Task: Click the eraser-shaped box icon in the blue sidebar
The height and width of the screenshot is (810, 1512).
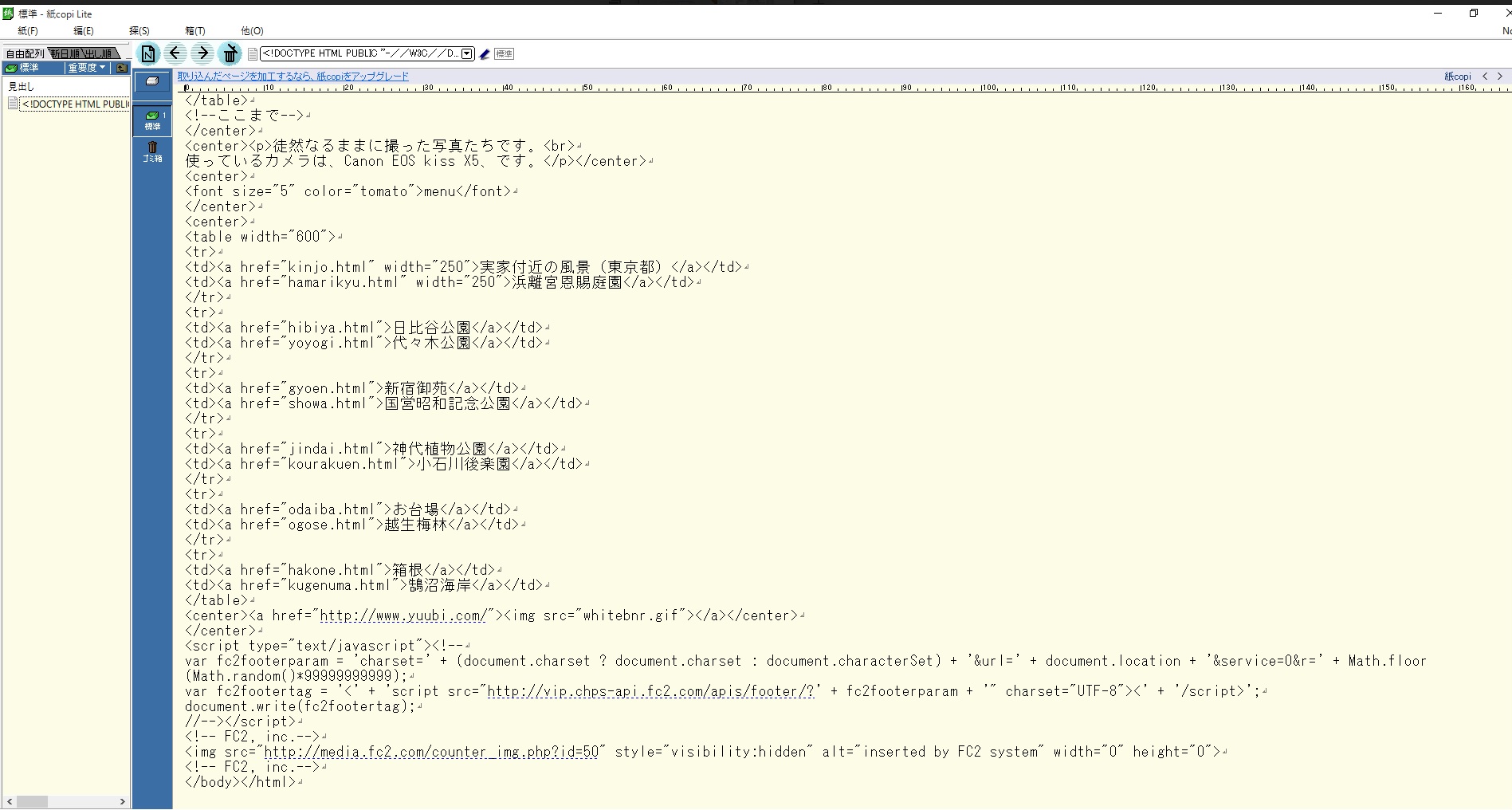Action: (152, 81)
